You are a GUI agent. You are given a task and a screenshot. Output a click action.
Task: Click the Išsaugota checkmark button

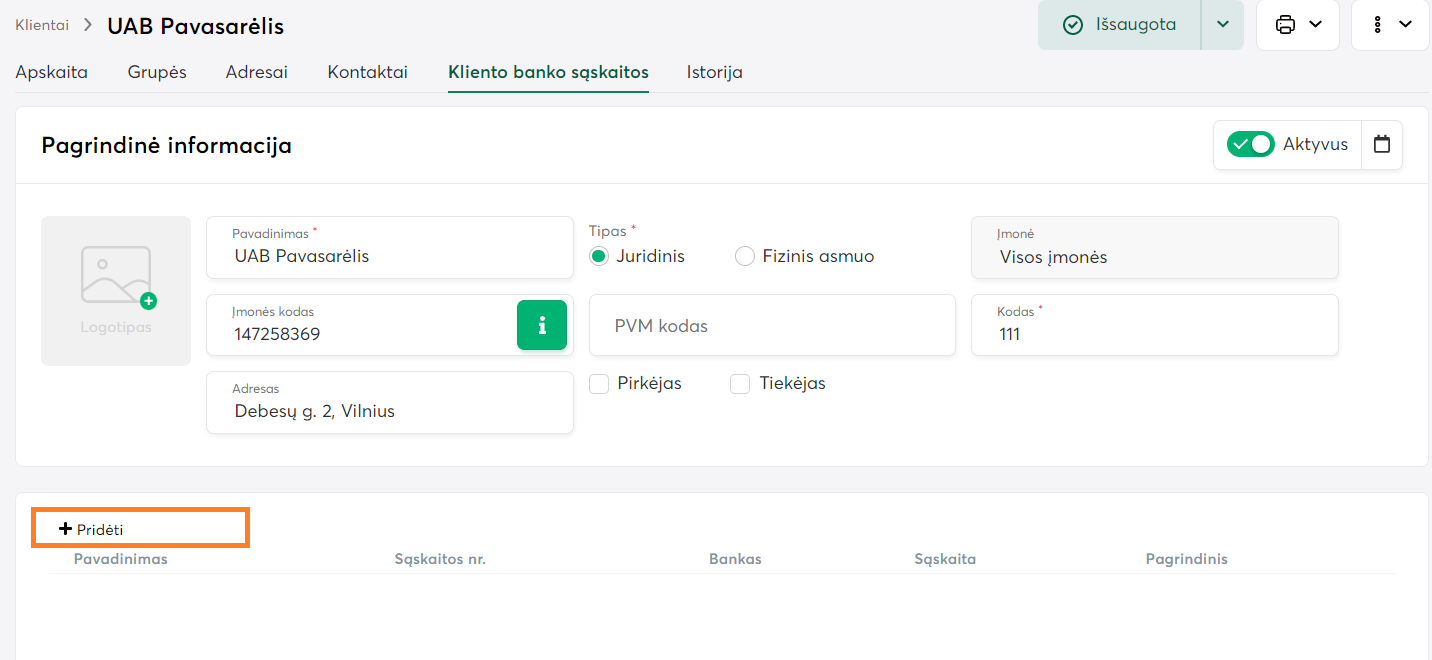1119,25
